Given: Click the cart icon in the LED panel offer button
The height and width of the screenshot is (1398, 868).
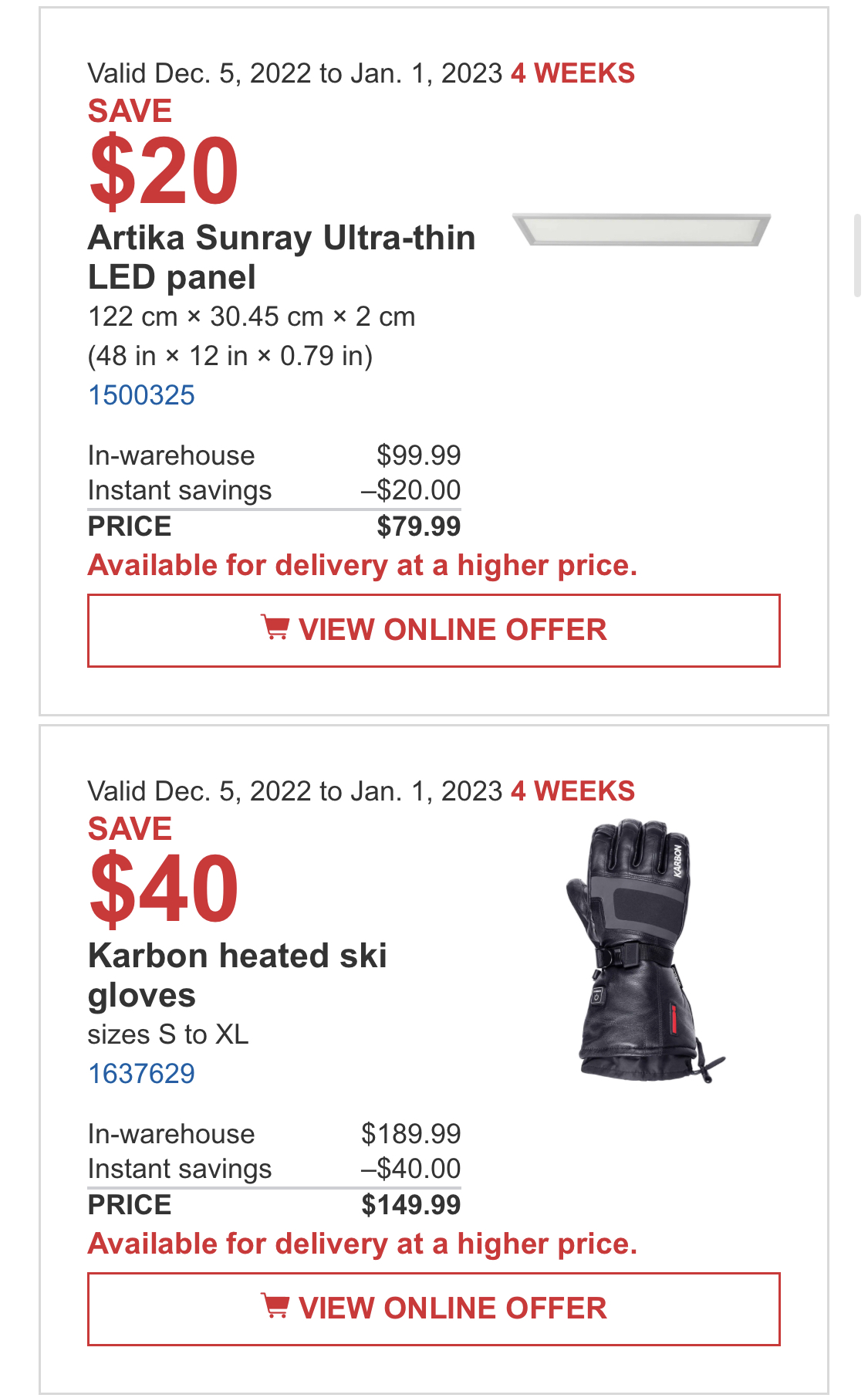Looking at the screenshot, I should pyautogui.click(x=275, y=628).
